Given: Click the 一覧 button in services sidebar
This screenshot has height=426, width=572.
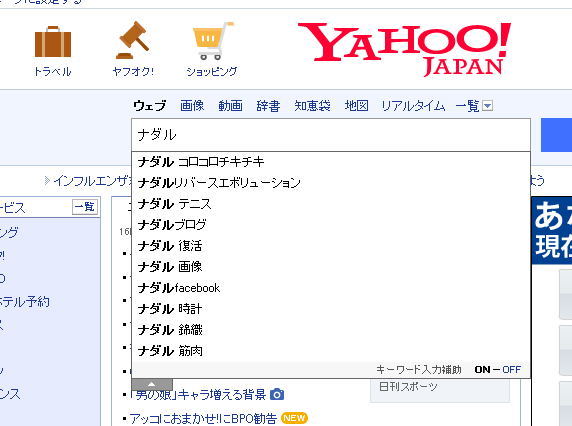Looking at the screenshot, I should tap(85, 207).
